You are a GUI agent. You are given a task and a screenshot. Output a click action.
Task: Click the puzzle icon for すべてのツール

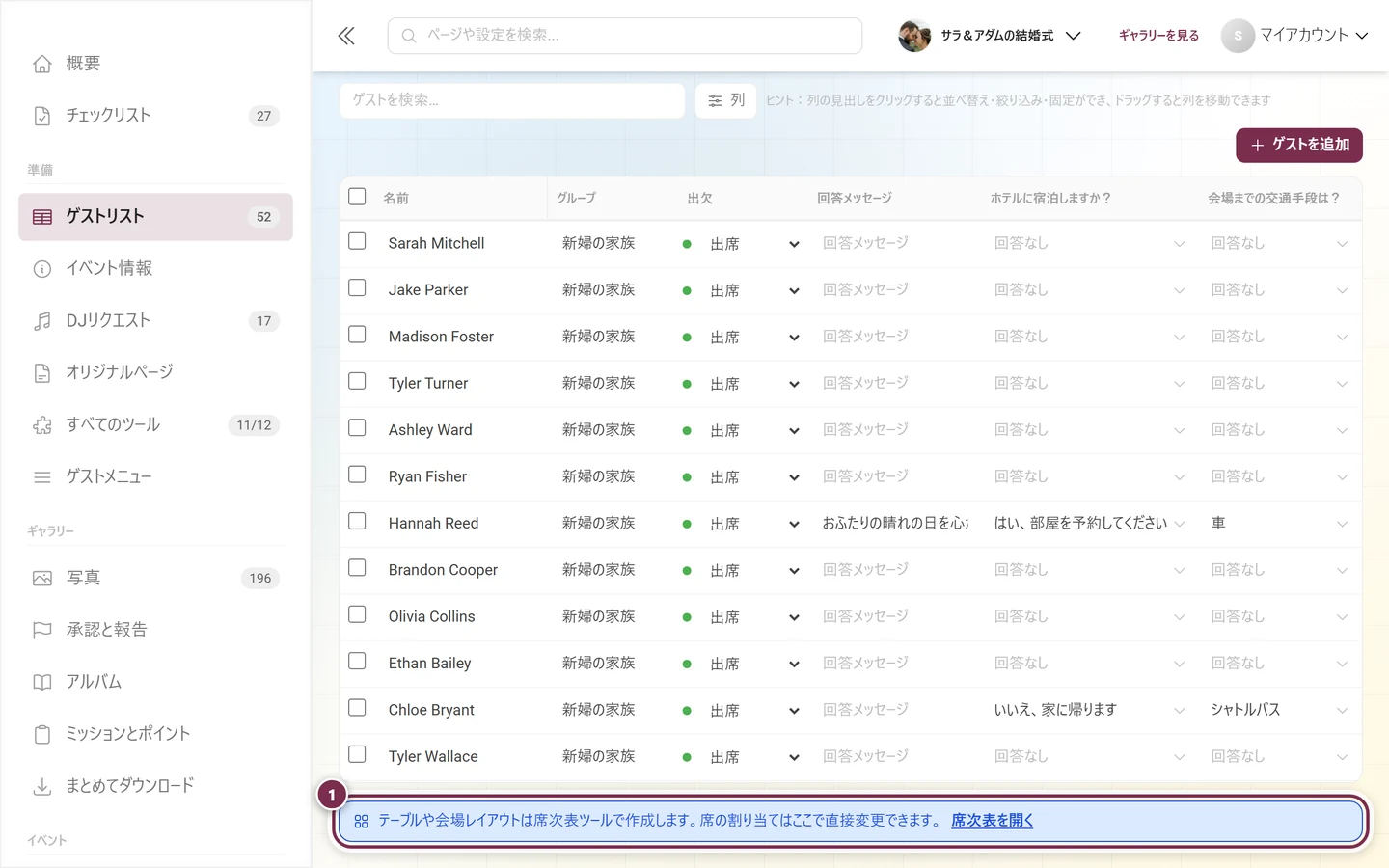pyautogui.click(x=42, y=425)
